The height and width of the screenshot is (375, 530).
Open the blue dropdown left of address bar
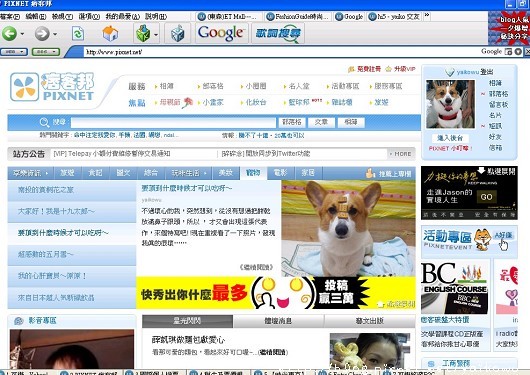click(14, 52)
